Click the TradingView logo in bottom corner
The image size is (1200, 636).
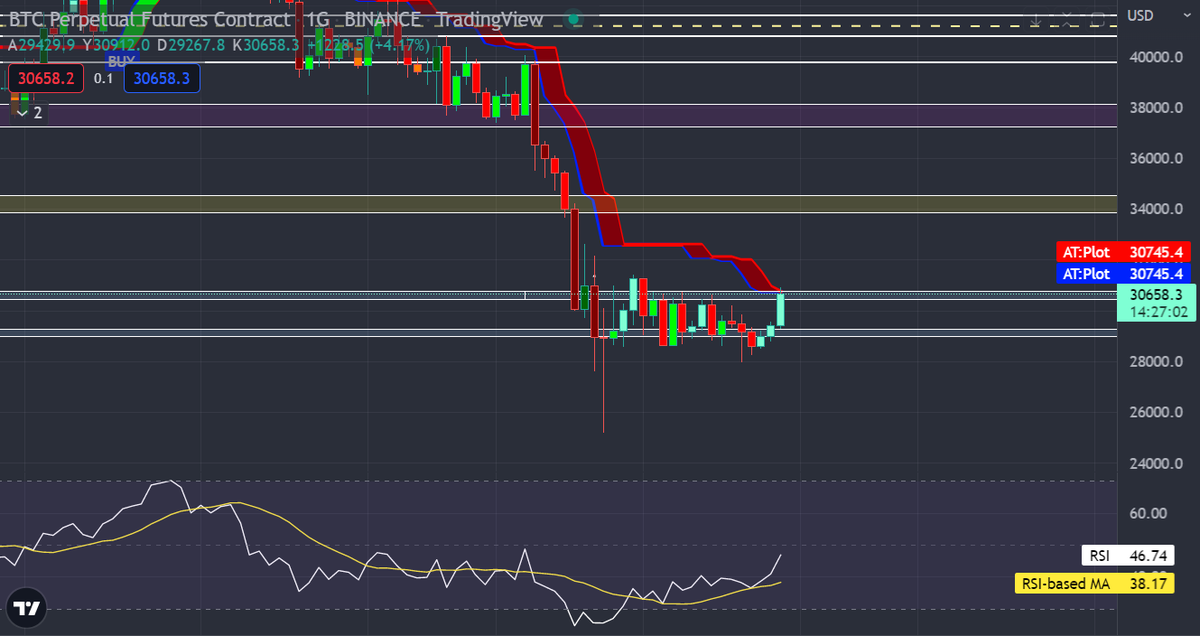(x=27, y=609)
